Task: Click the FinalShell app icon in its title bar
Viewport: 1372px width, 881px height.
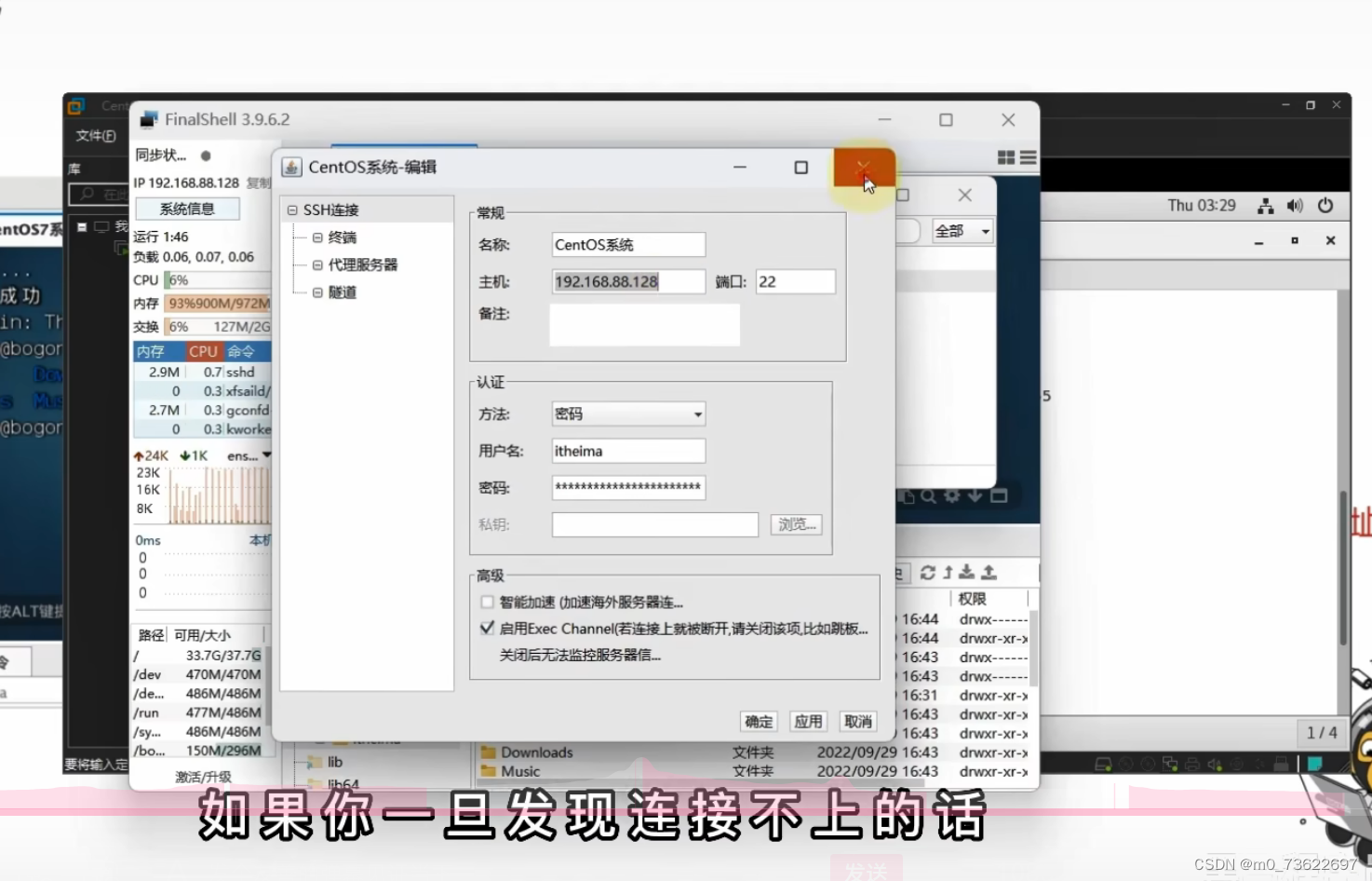Action: [x=149, y=119]
